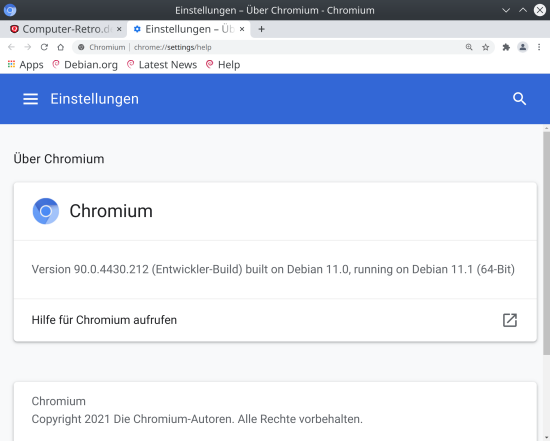Click the page's vertical scrollbar thumb
The height and width of the screenshot is (441, 550).
coord(546,243)
